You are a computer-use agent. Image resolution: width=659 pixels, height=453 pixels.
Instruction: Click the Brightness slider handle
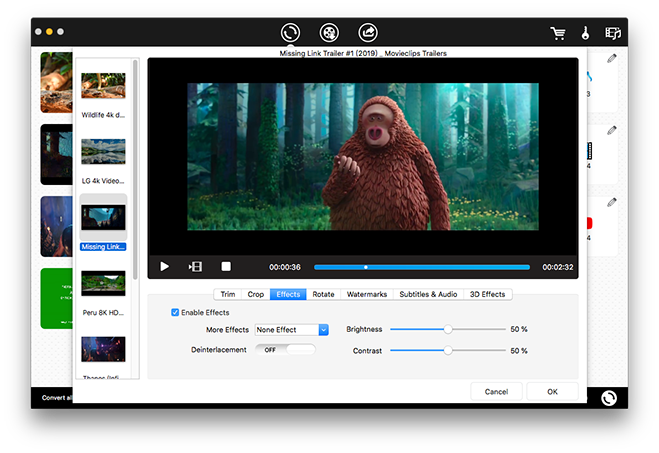tap(448, 329)
